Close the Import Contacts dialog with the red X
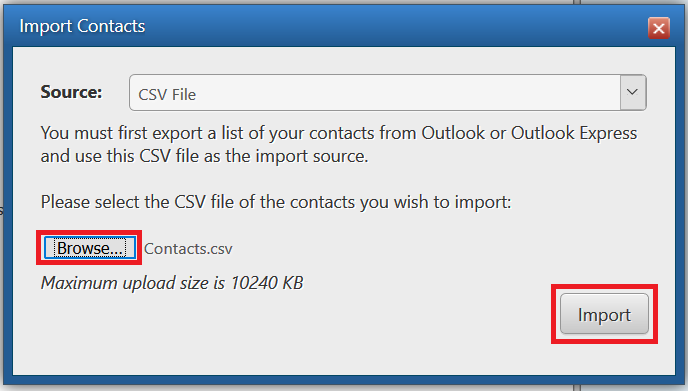The image size is (688, 391). click(658, 28)
